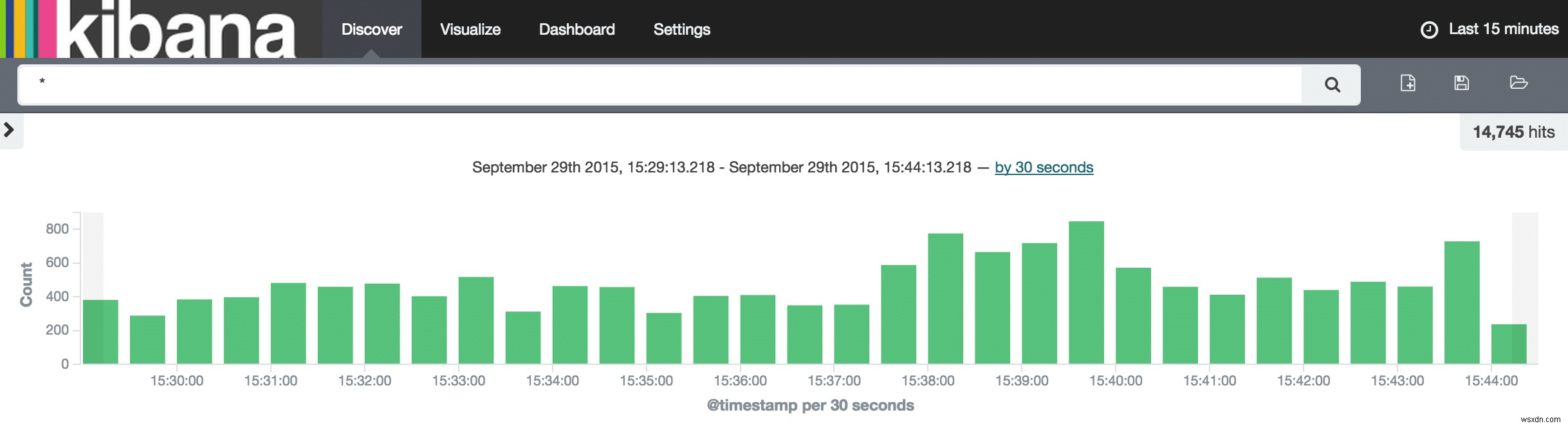Click the 14,745 hits counter
The image size is (1568, 426).
click(x=1513, y=132)
